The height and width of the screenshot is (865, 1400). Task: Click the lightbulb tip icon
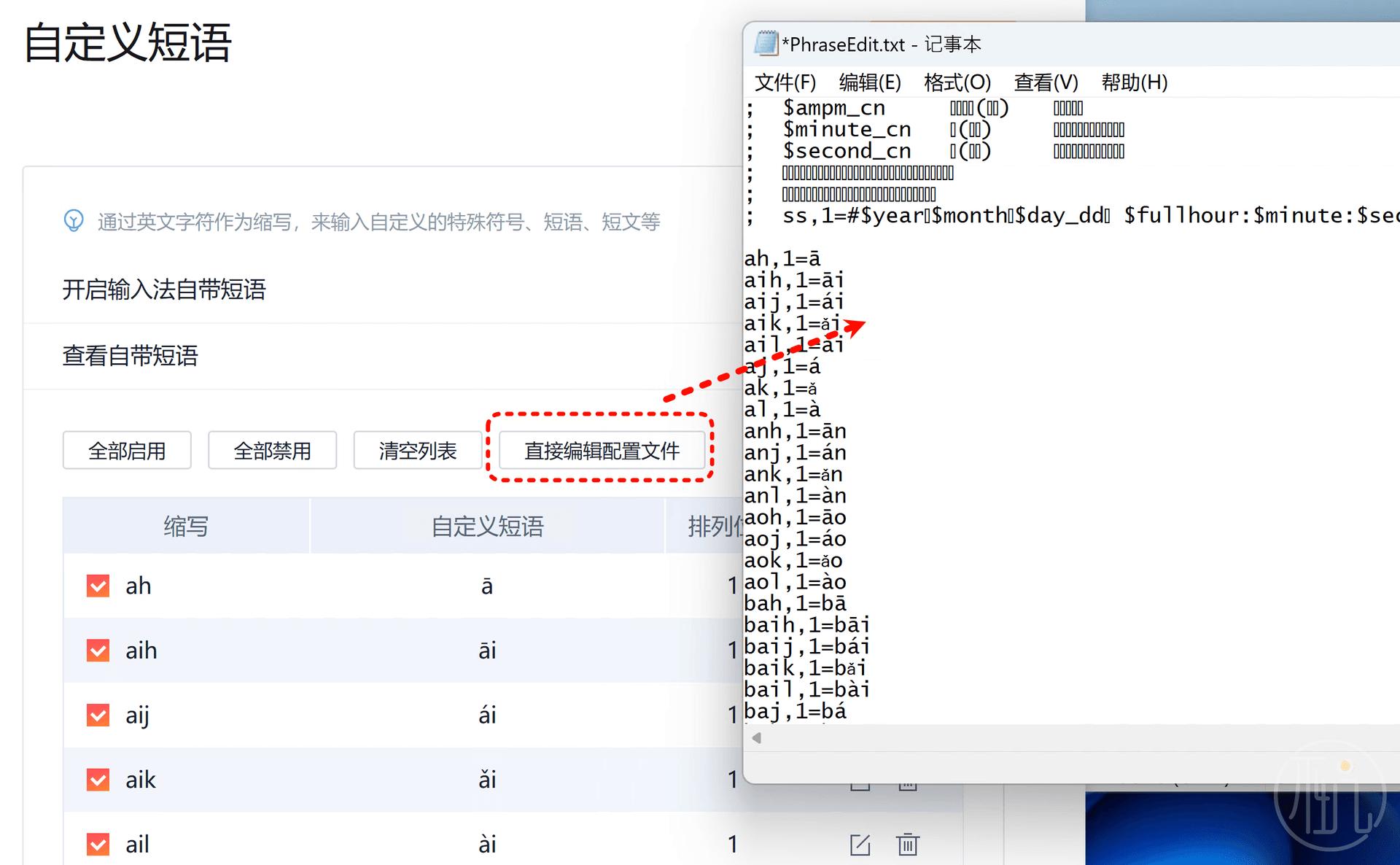click(x=74, y=220)
